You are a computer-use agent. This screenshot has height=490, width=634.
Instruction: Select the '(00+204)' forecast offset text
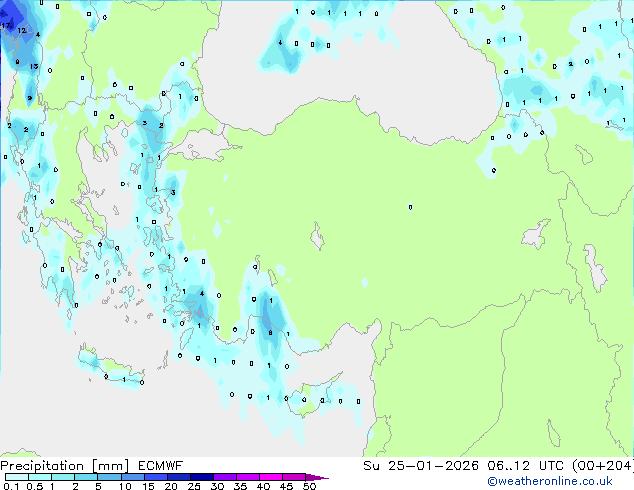click(x=602, y=466)
